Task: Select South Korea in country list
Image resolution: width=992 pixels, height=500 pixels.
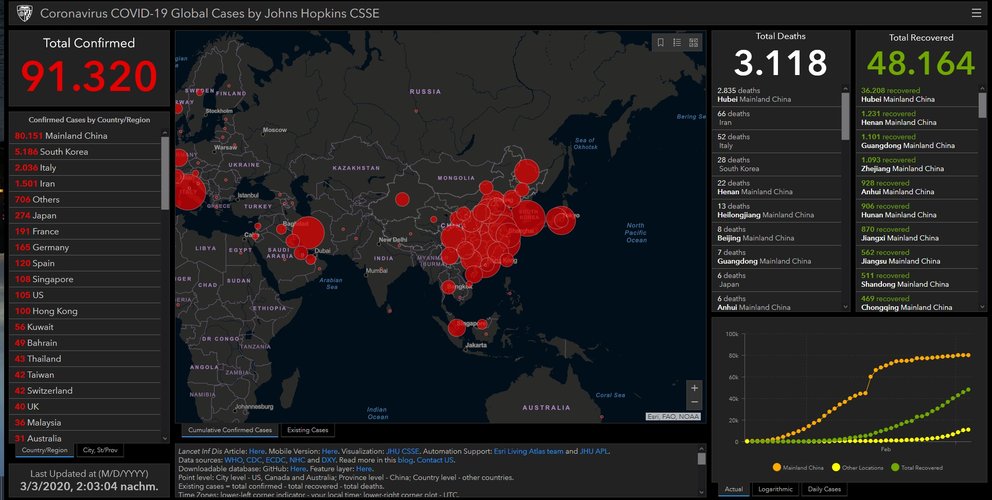Action: 85,151
